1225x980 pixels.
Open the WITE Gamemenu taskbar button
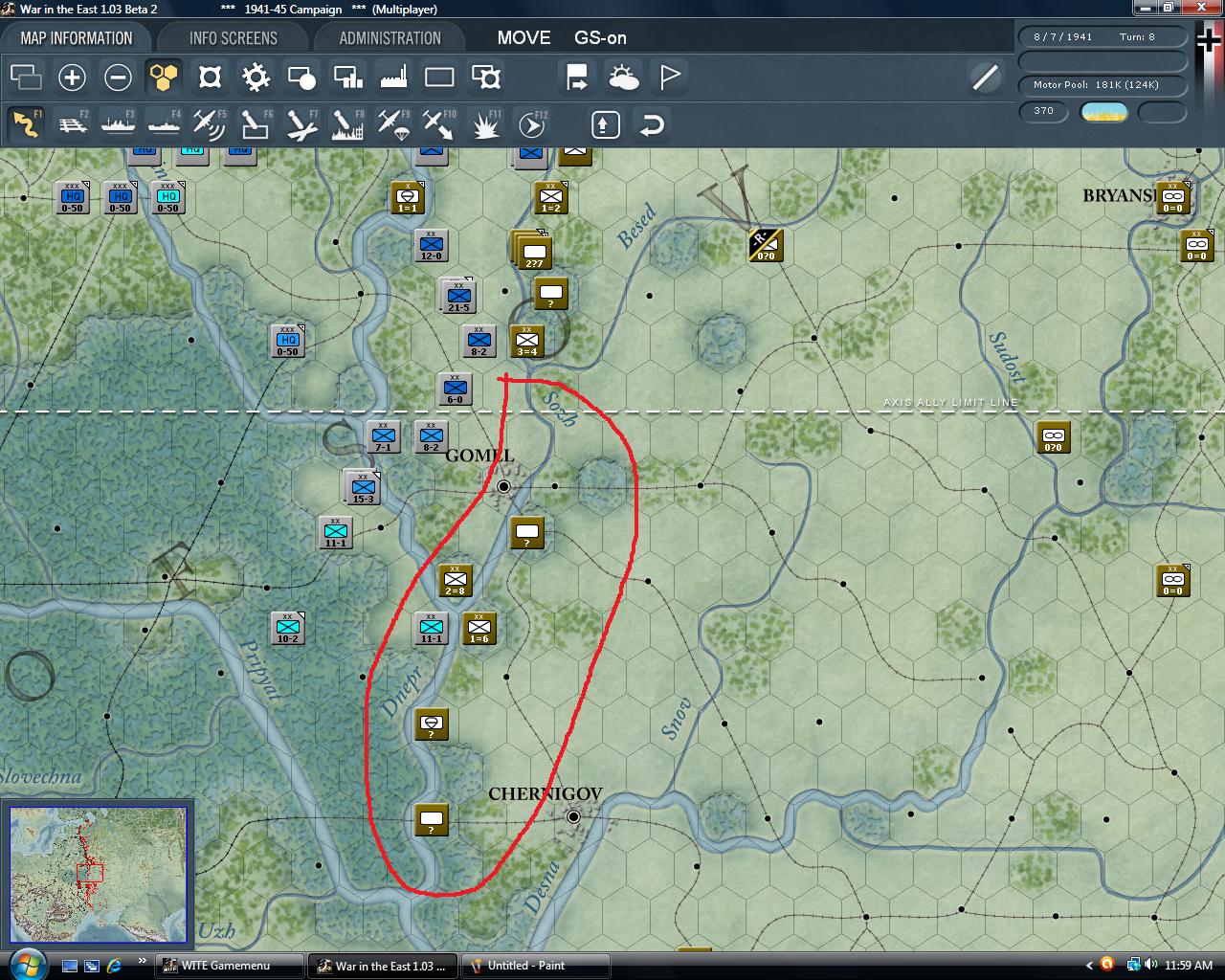point(230,966)
